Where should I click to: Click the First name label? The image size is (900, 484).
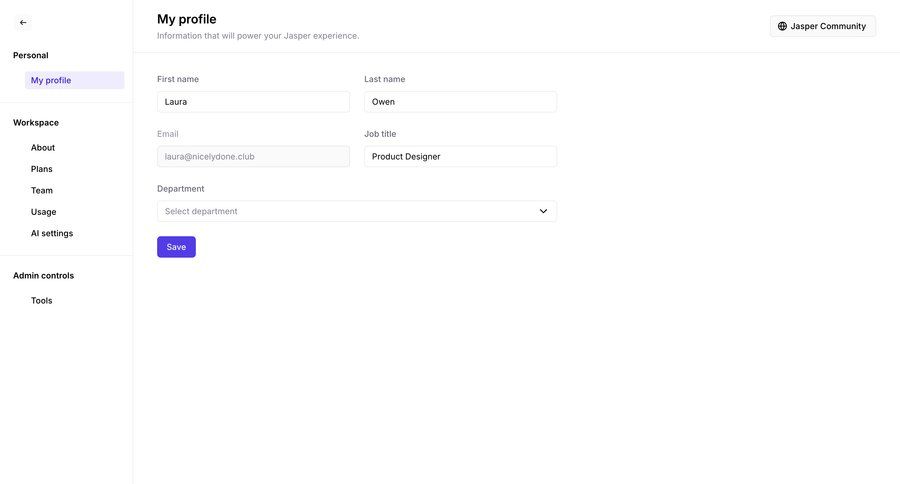point(178,79)
